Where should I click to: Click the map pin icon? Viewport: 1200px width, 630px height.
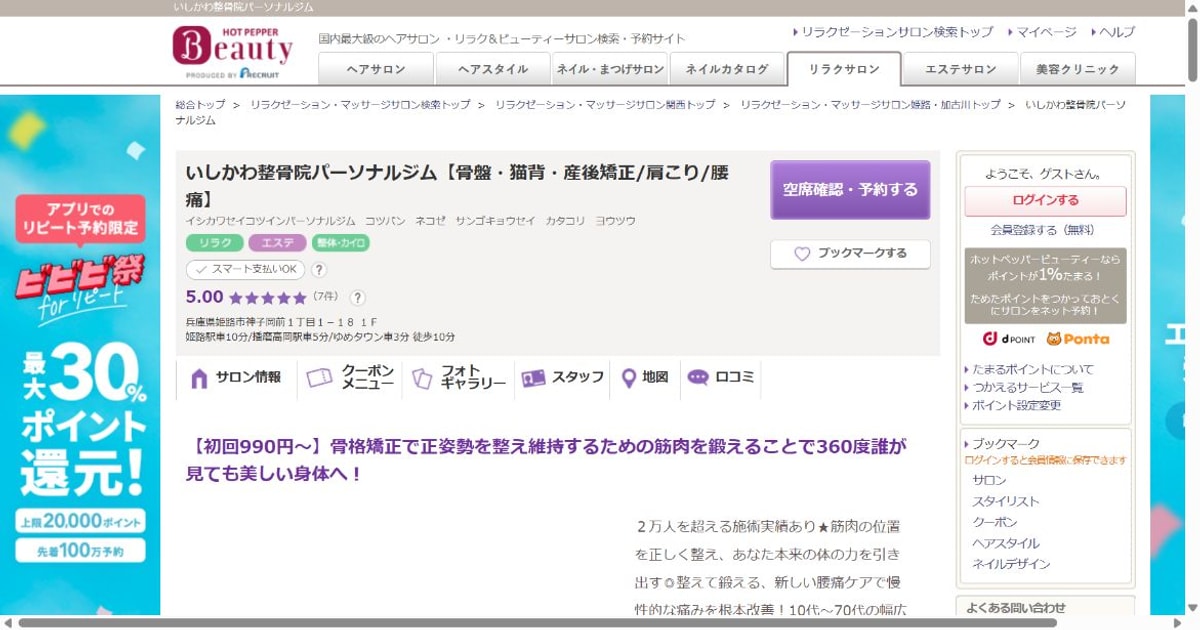[629, 378]
